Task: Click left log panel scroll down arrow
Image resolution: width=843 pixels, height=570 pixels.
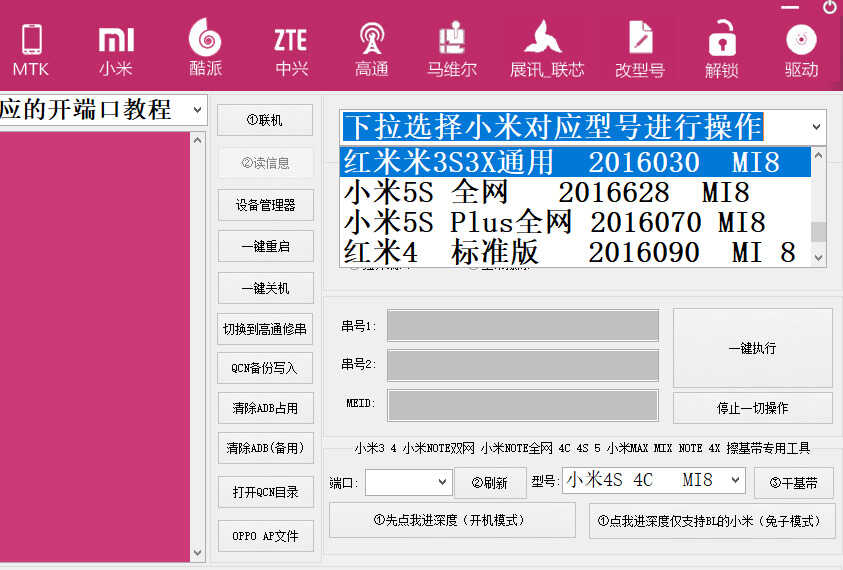Action: pyautogui.click(x=197, y=552)
